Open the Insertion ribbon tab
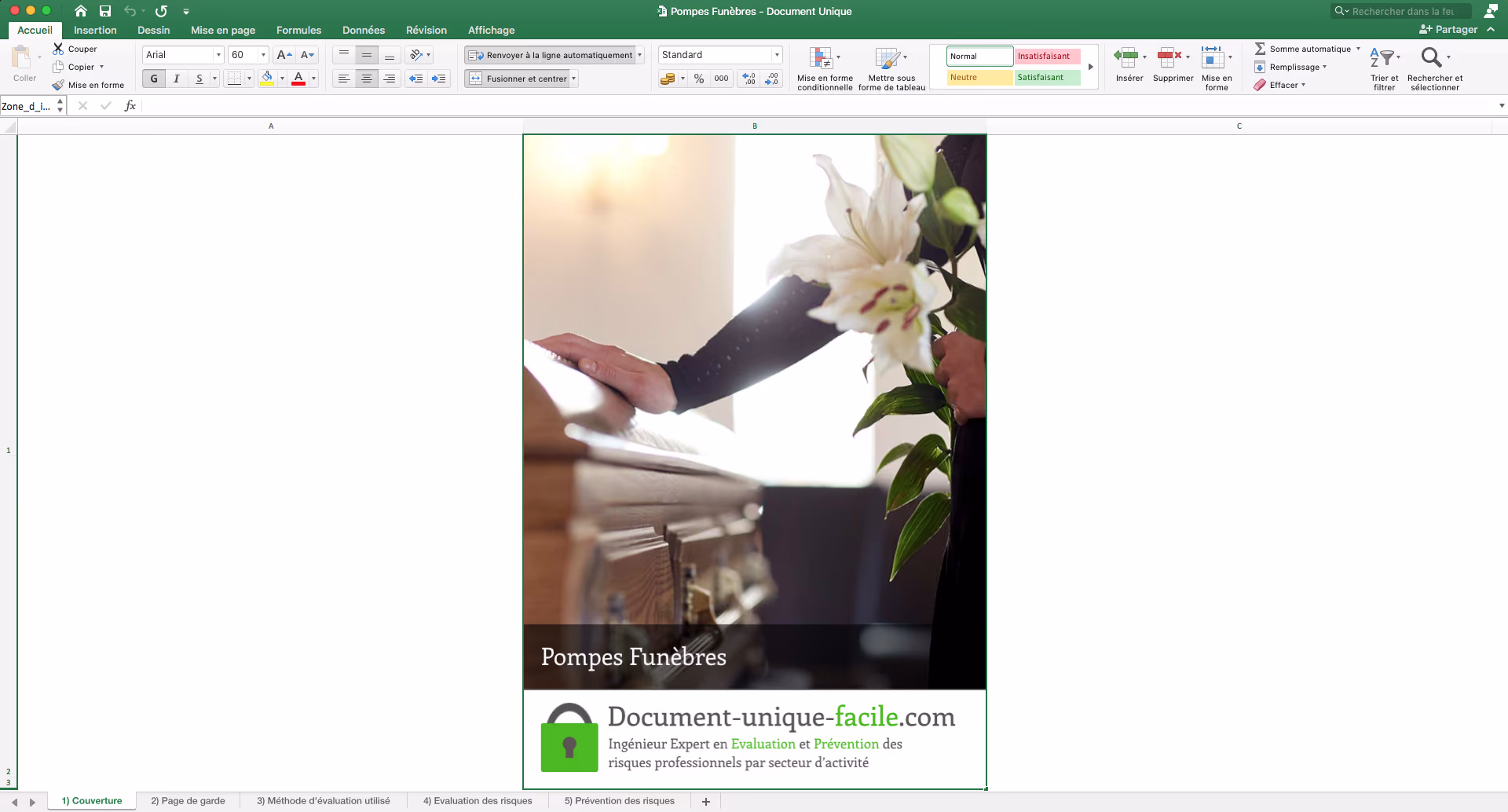The width and height of the screenshot is (1508, 812). [x=95, y=30]
